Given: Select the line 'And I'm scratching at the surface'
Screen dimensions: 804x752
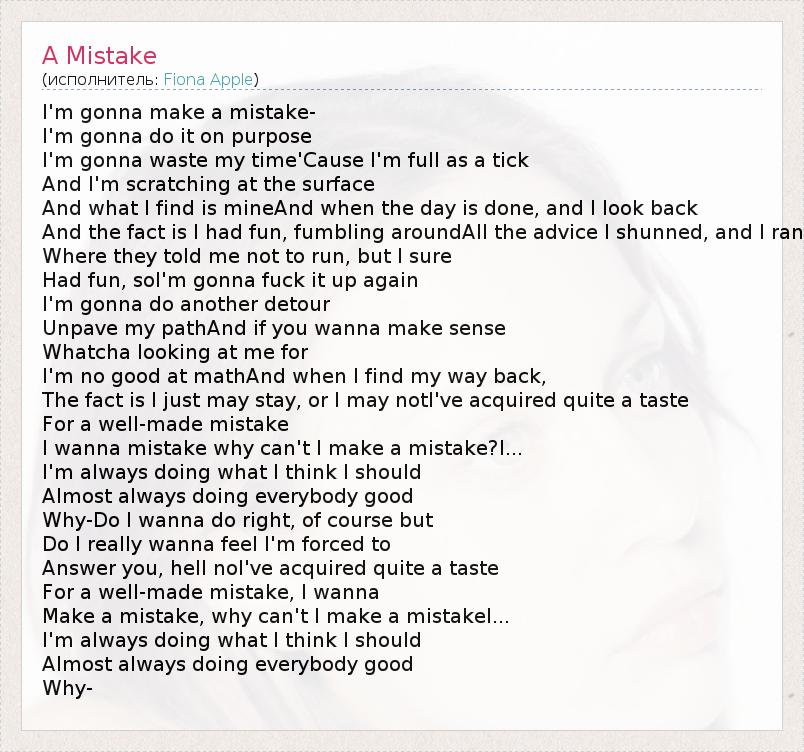Looking at the screenshot, I should (209, 184).
